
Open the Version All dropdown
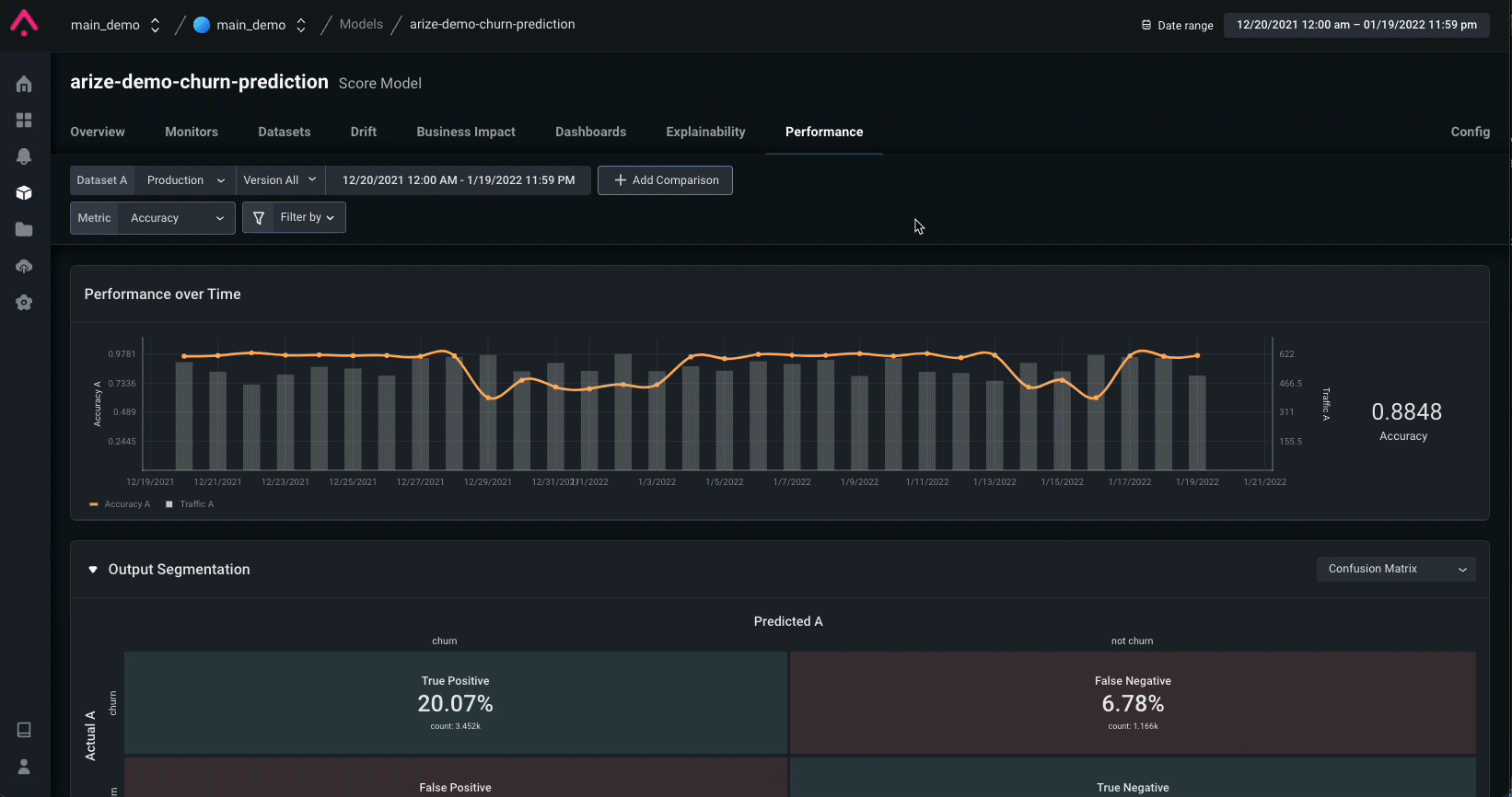pos(280,180)
